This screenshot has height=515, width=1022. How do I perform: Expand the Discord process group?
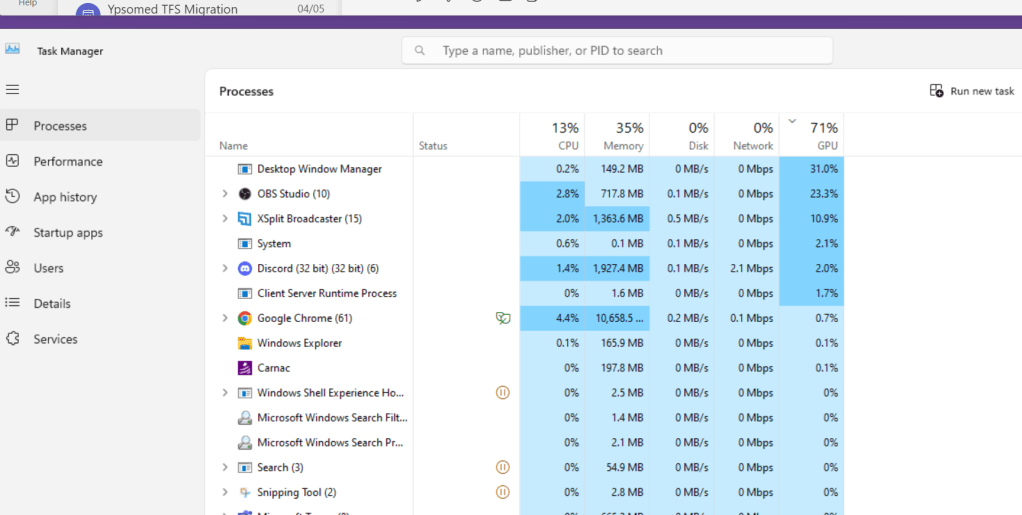[225, 268]
